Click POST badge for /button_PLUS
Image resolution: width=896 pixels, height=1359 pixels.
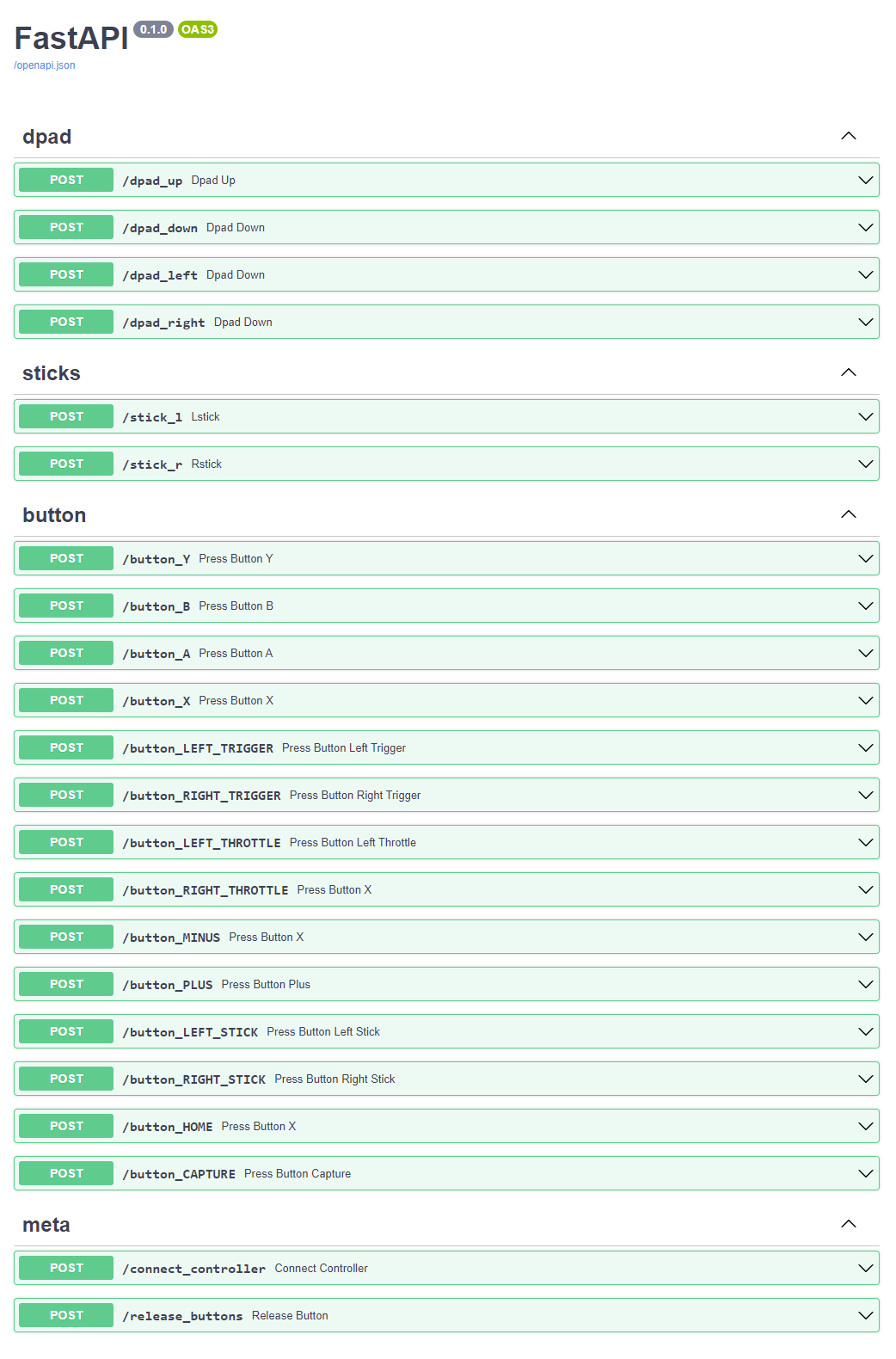[66, 984]
